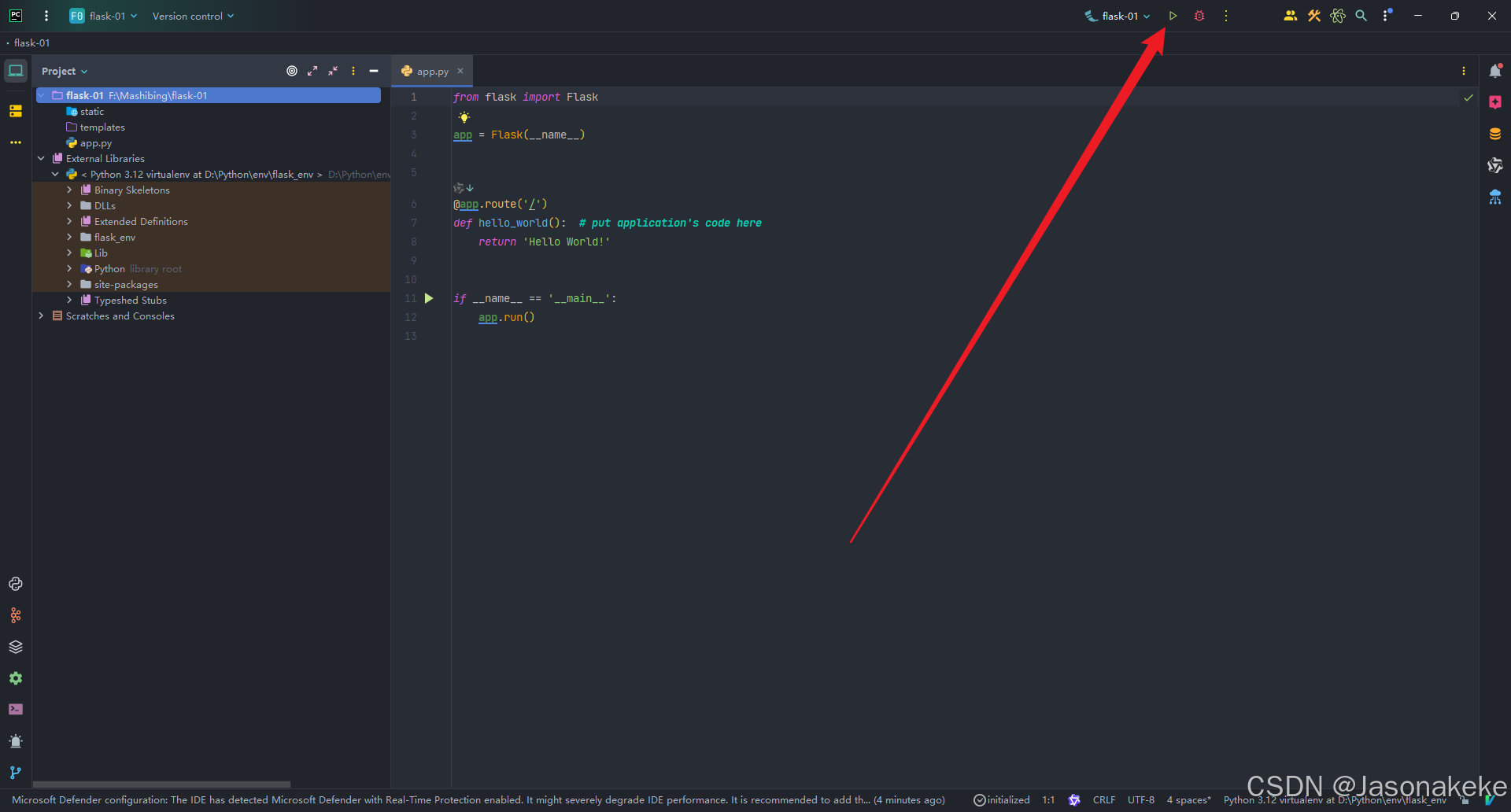Screen dimensions: 1511x812
Task: Open Search Everywhere magnifier
Action: tap(1361, 16)
